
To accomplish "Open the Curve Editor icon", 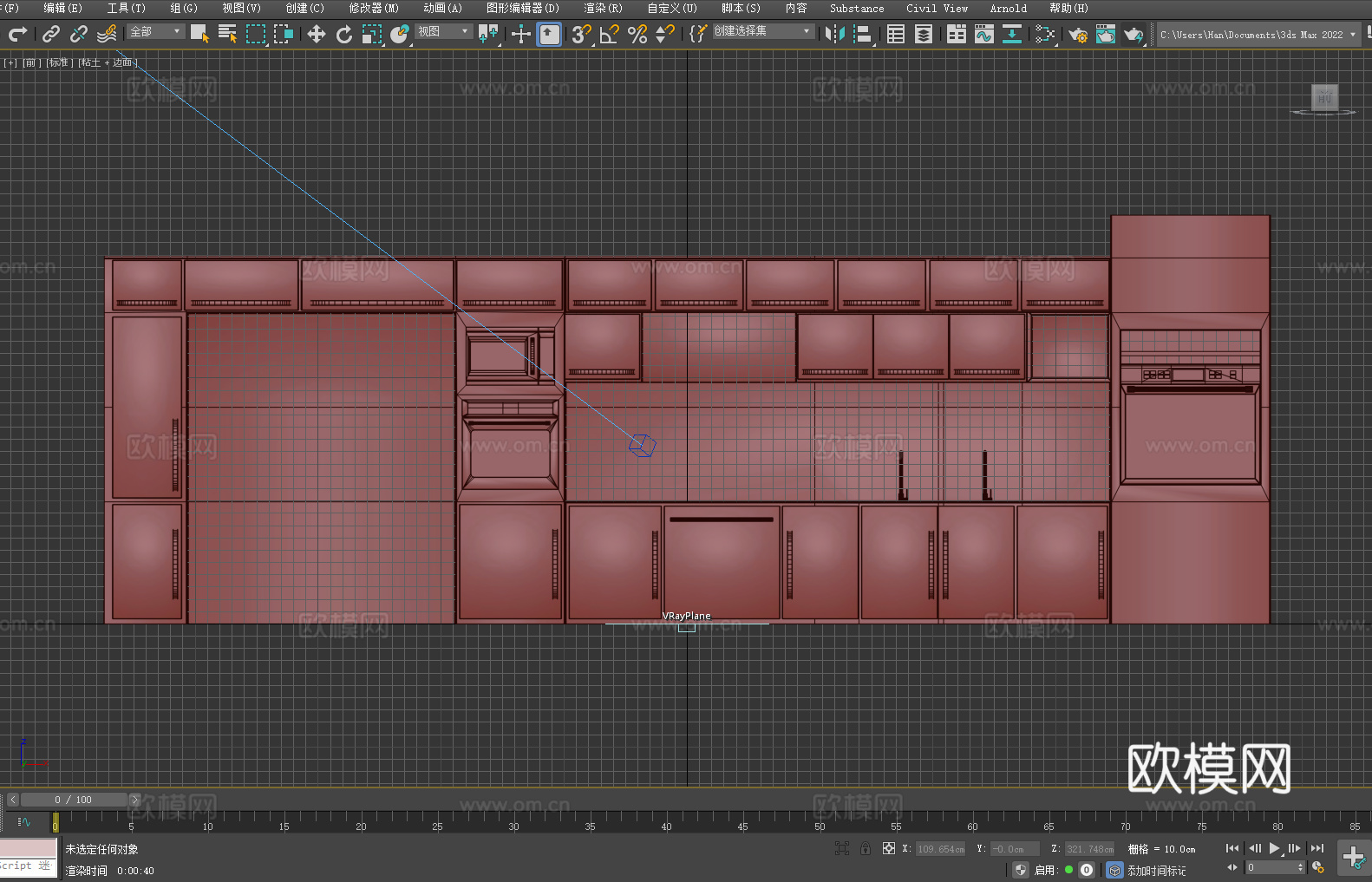I will pos(984,34).
